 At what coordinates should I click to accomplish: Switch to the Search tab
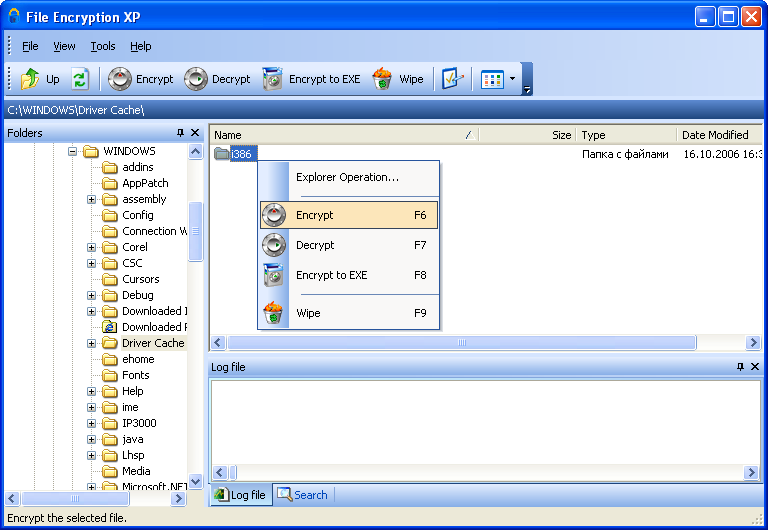302,495
